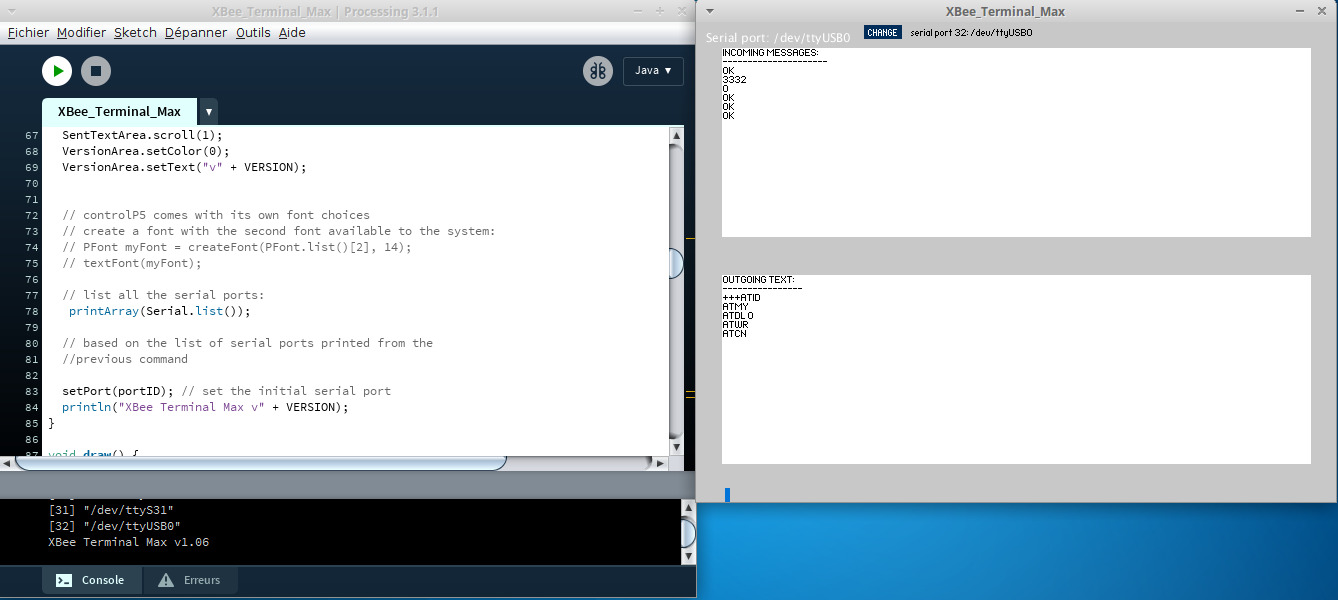Click '3332' in the incoming messages
This screenshot has height=600, width=1338.
click(x=734, y=80)
